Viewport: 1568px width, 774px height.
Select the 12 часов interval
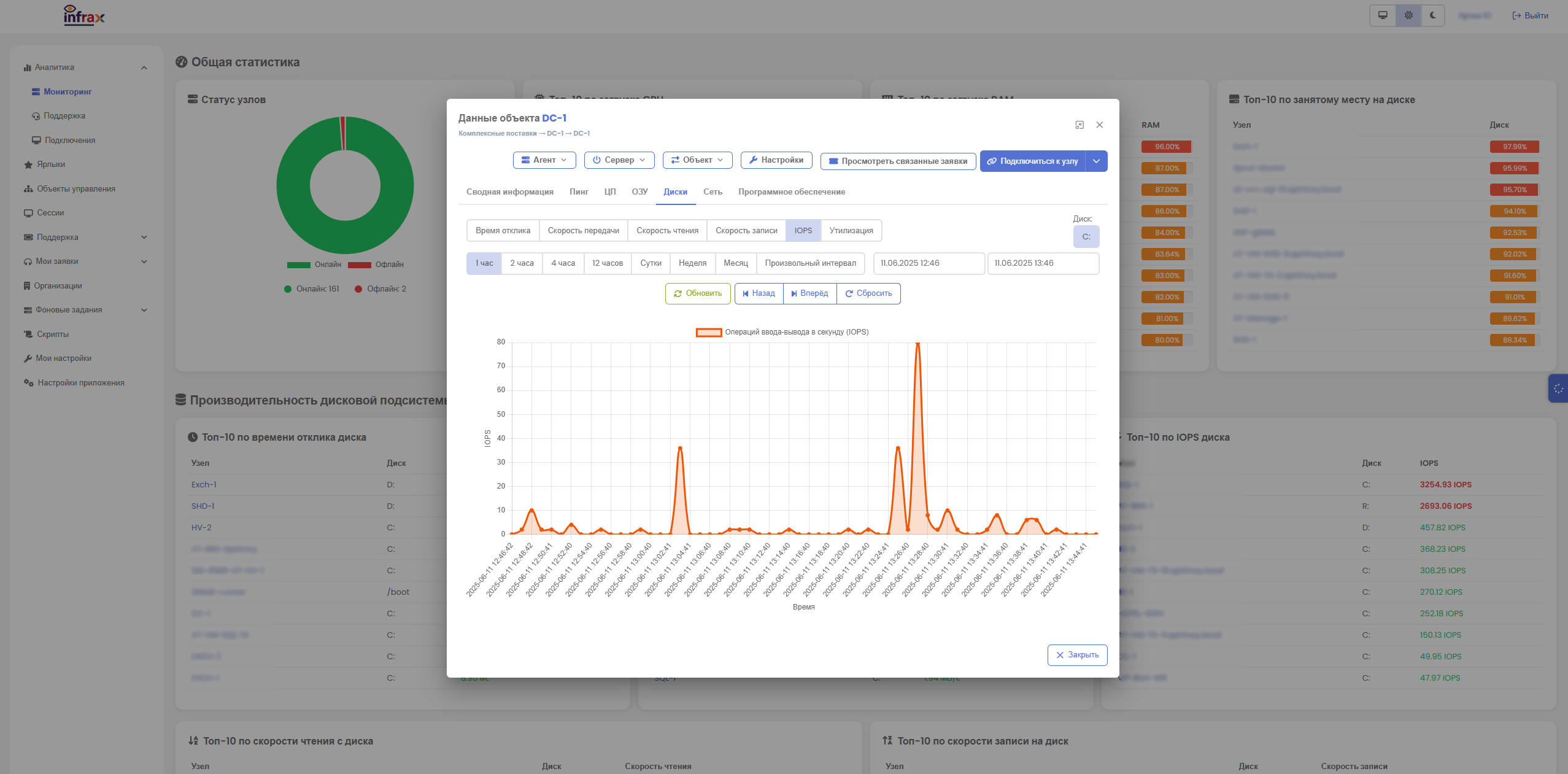(x=608, y=263)
